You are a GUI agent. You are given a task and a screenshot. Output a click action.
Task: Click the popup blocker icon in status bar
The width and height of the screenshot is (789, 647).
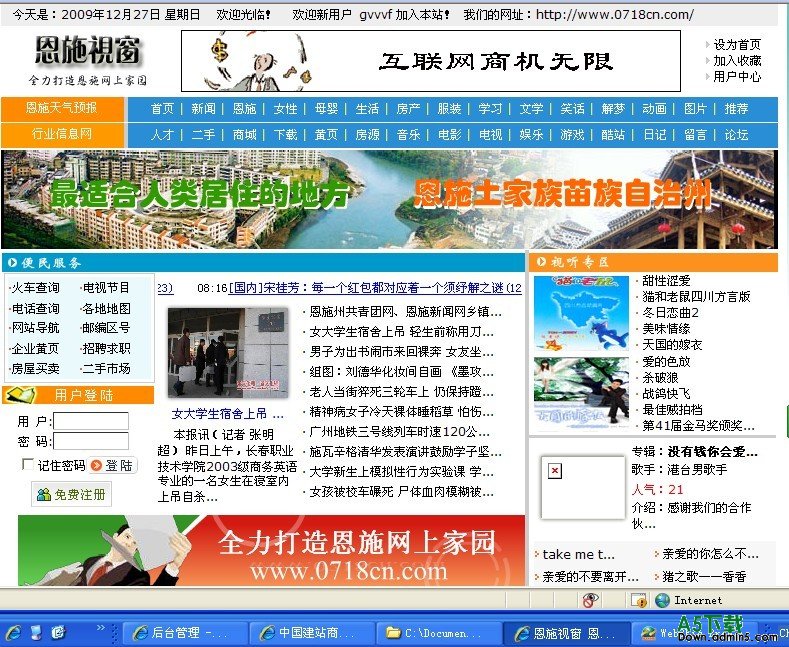pyautogui.click(x=639, y=600)
